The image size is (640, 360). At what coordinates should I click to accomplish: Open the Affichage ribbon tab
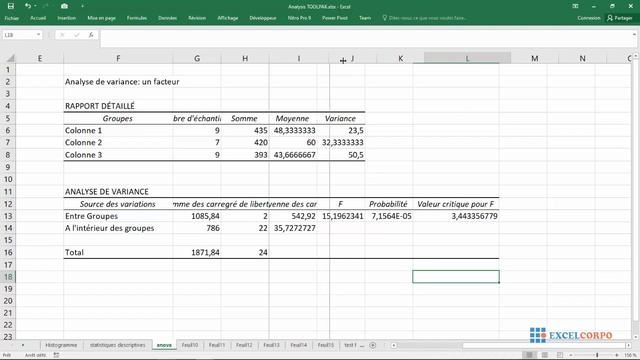(228, 18)
